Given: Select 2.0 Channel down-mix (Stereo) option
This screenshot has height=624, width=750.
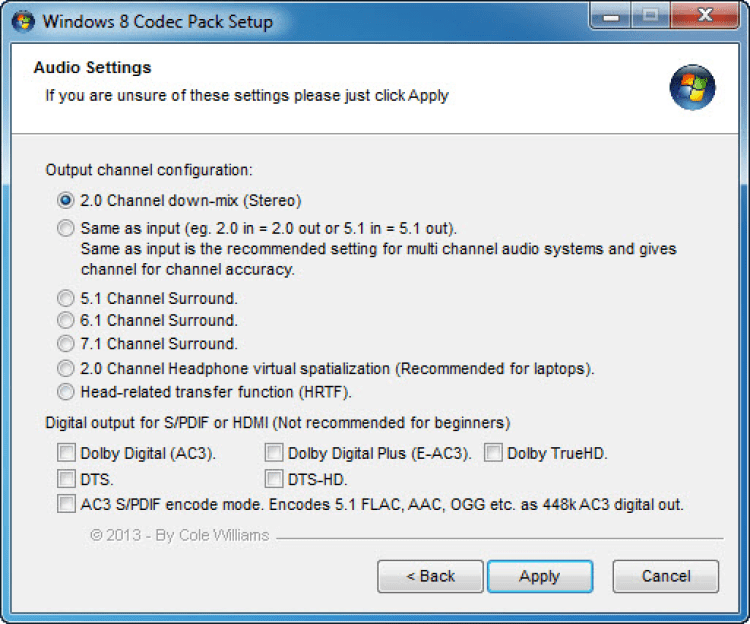Looking at the screenshot, I should tap(66, 200).
